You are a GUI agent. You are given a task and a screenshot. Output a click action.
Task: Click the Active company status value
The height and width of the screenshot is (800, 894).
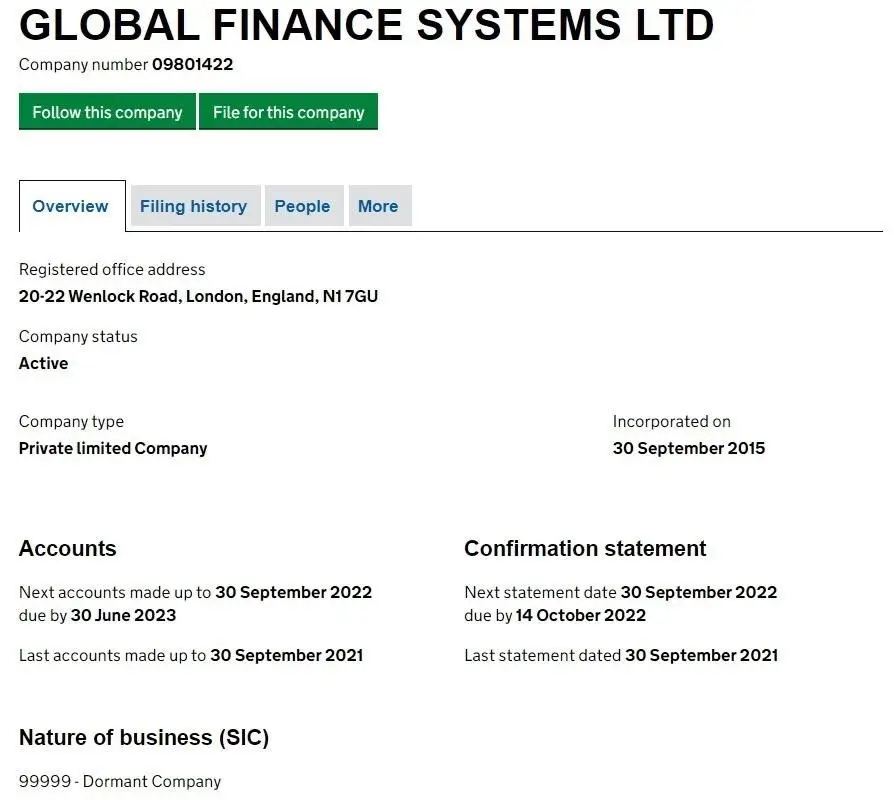tap(44, 363)
